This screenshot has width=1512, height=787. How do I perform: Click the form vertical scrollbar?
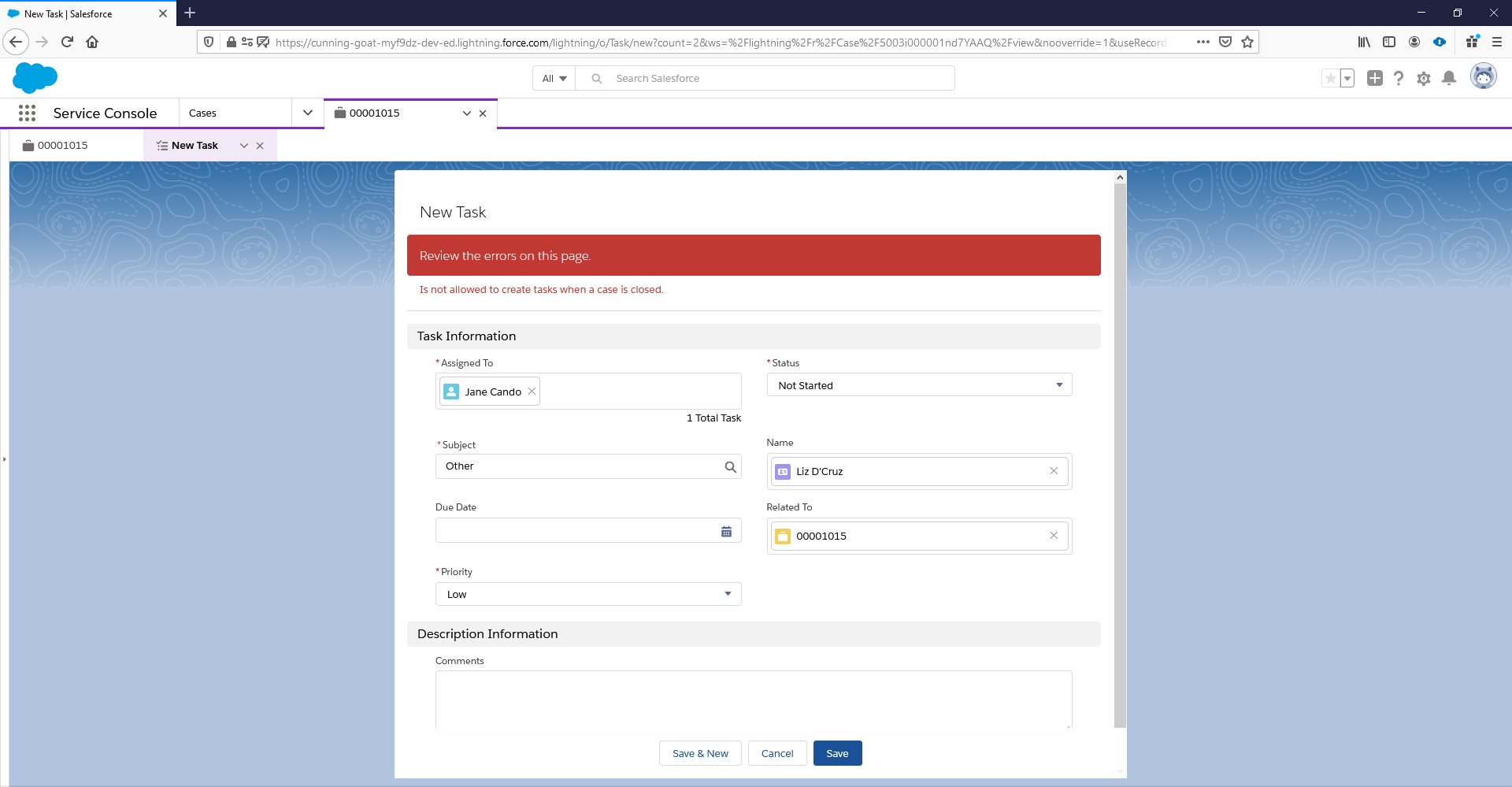1120,455
